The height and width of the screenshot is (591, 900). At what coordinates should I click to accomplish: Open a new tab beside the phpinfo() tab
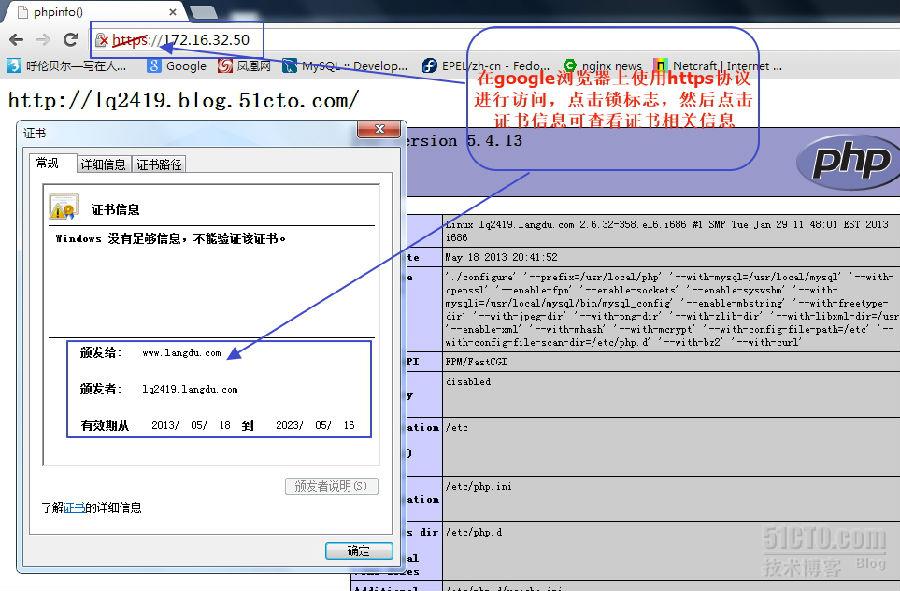pyautogui.click(x=204, y=11)
